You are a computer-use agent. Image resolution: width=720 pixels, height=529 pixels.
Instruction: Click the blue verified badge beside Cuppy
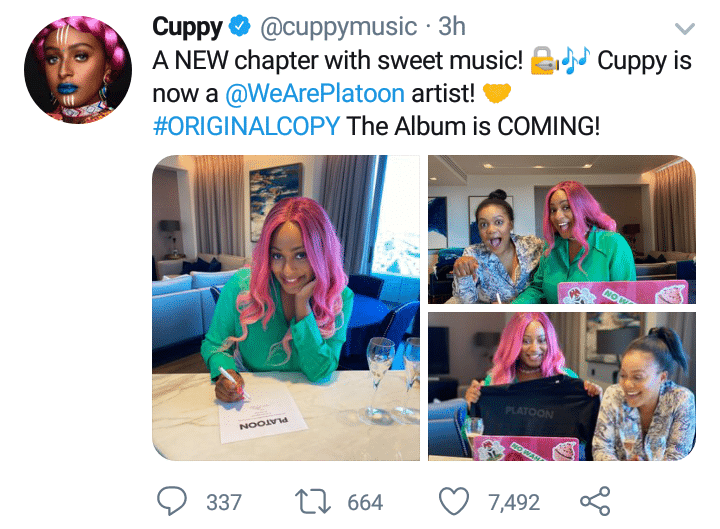(239, 27)
